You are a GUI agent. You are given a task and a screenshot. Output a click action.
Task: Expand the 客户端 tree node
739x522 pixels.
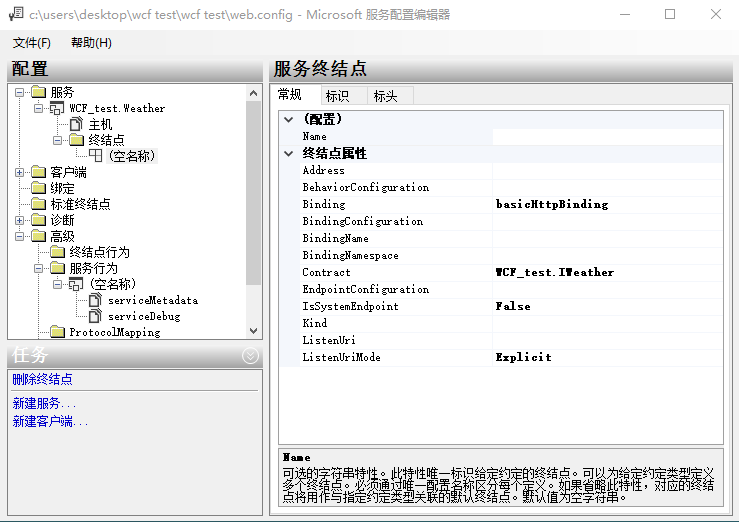[19, 172]
